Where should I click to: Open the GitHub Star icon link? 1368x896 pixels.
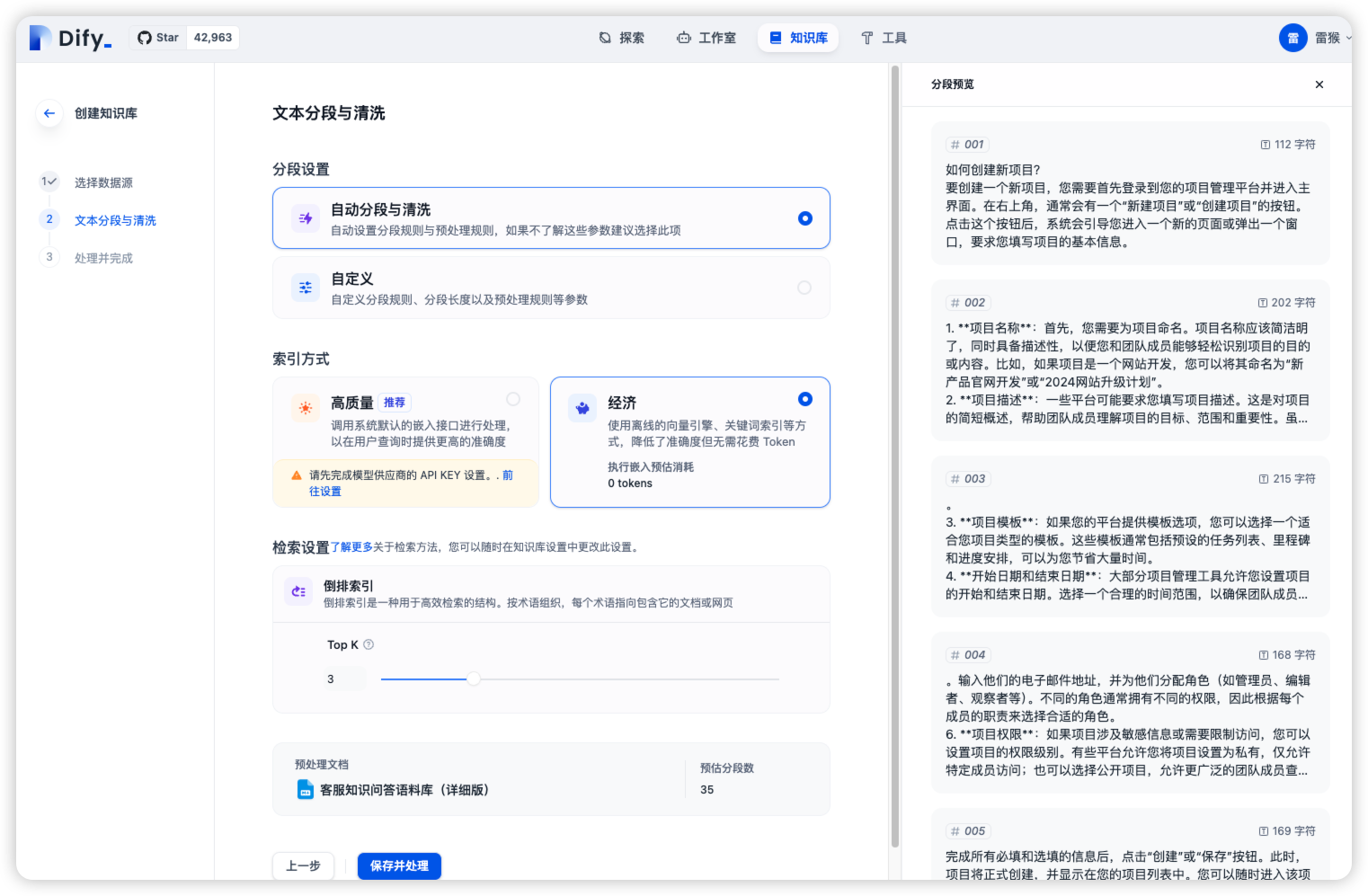[144, 38]
